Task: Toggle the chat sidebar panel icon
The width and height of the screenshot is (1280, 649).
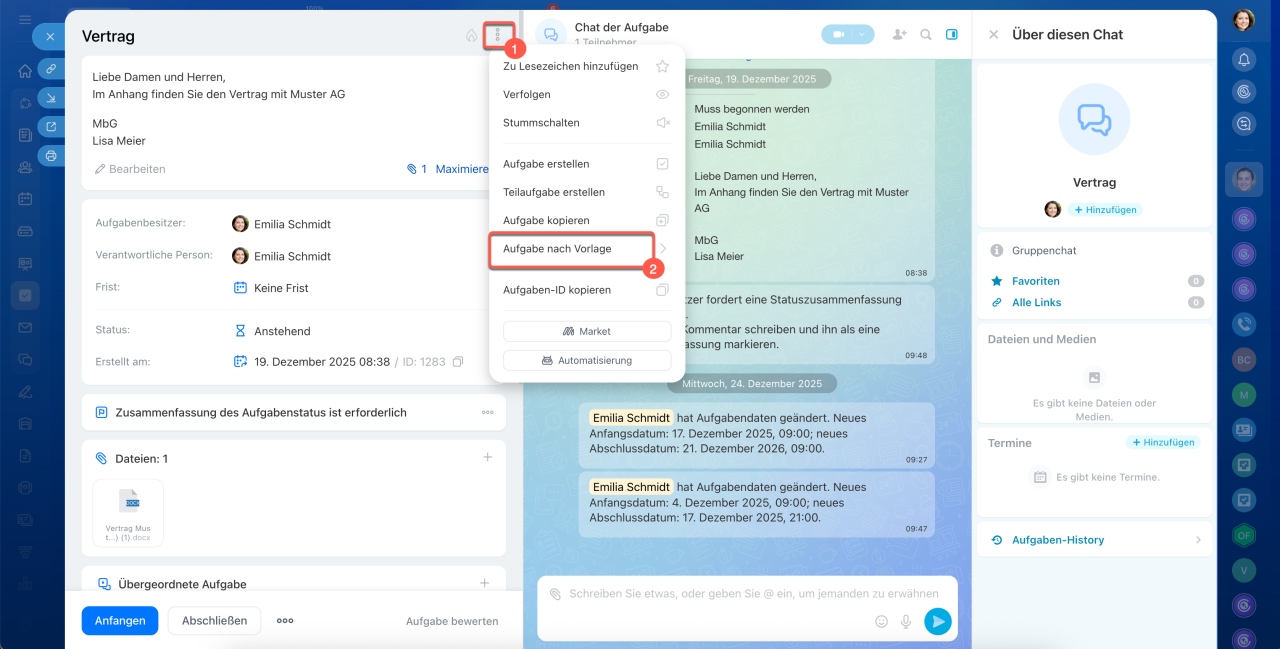Action: coord(952,34)
